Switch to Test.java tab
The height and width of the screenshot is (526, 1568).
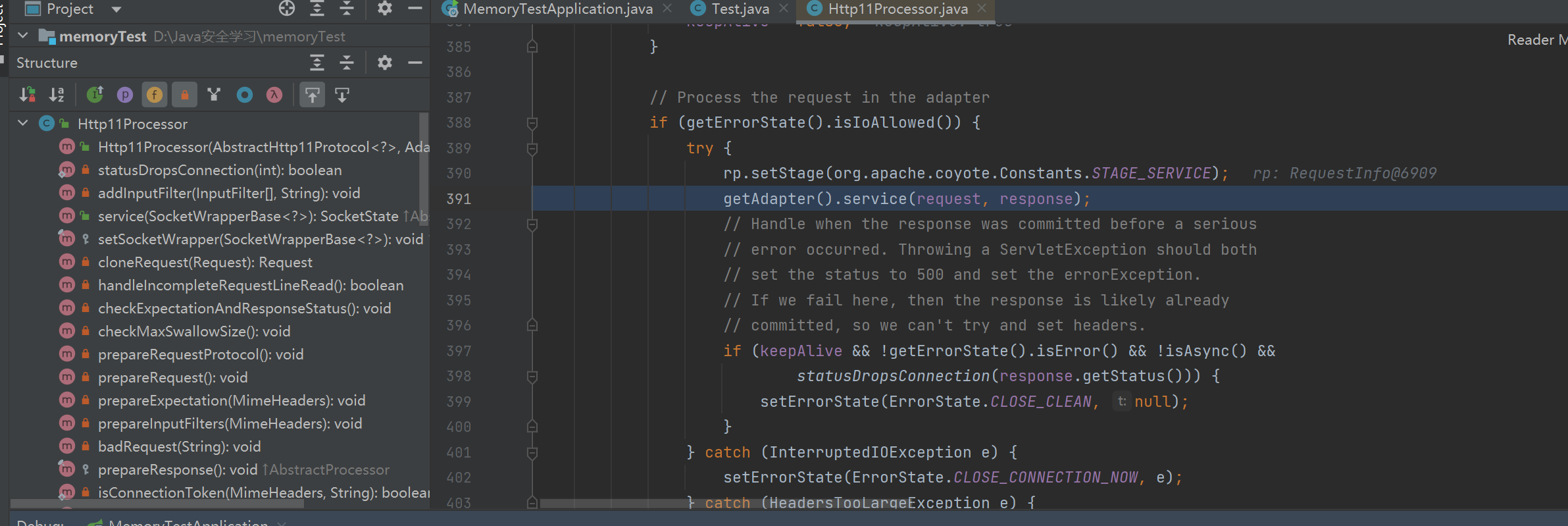(x=740, y=9)
